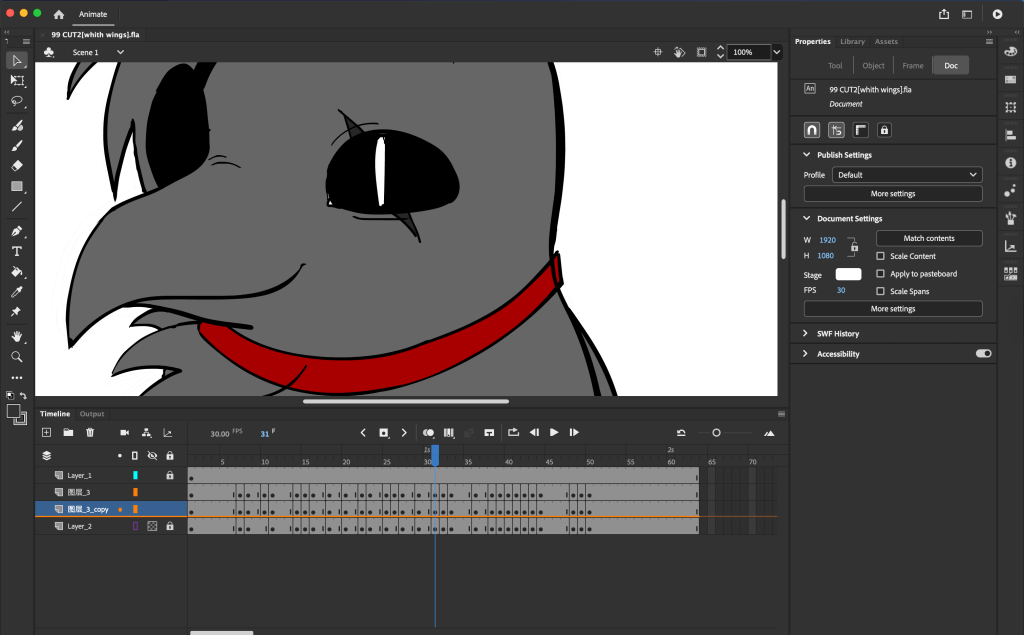Select the Text tool
The height and width of the screenshot is (635, 1024).
tap(17, 251)
